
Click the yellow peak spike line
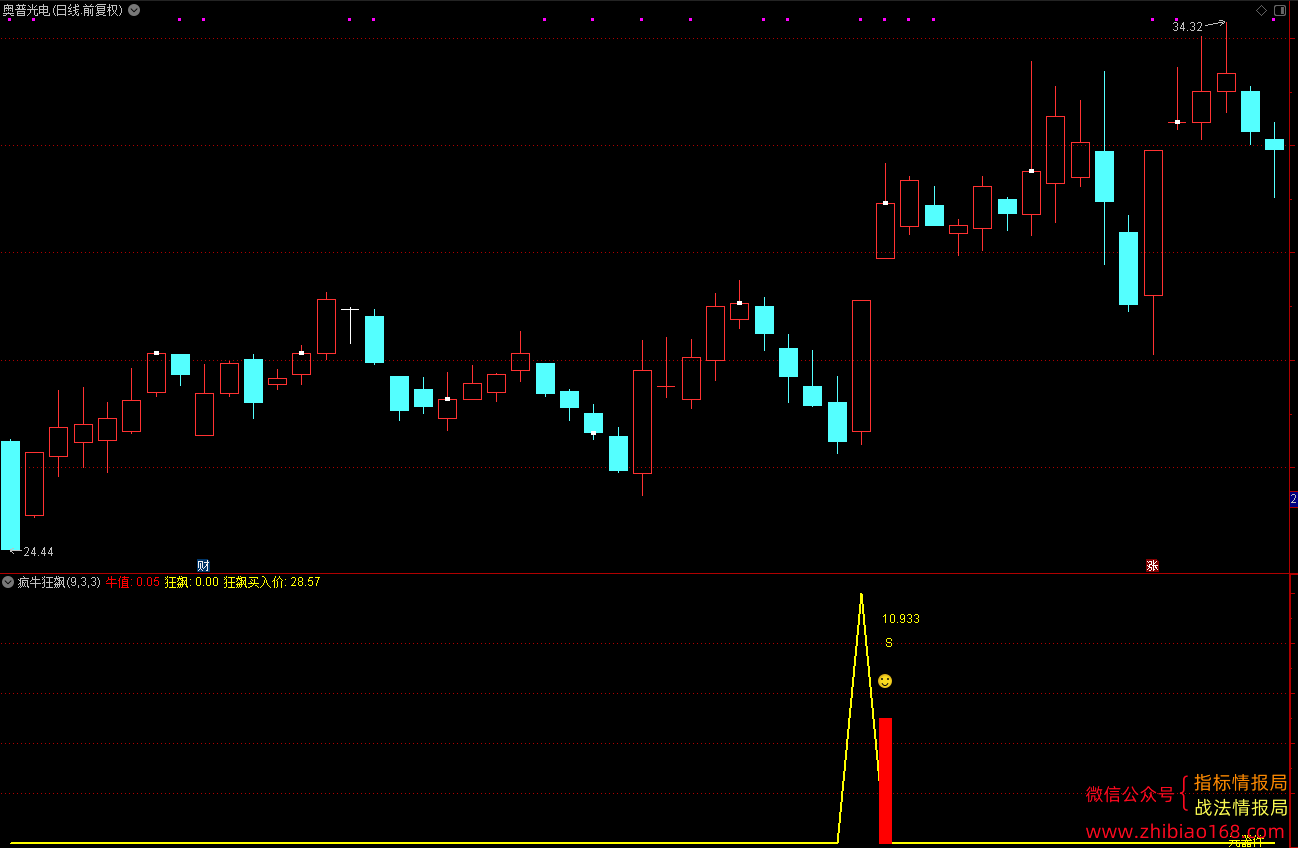pyautogui.click(x=860, y=718)
